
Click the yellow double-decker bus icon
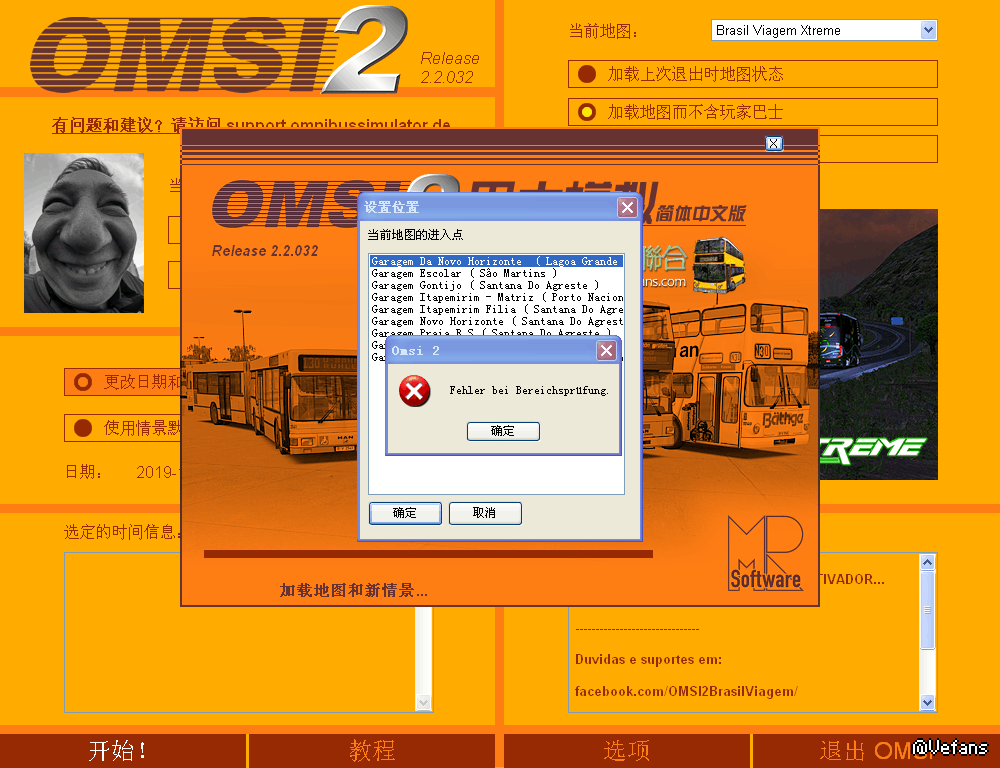[x=718, y=263]
